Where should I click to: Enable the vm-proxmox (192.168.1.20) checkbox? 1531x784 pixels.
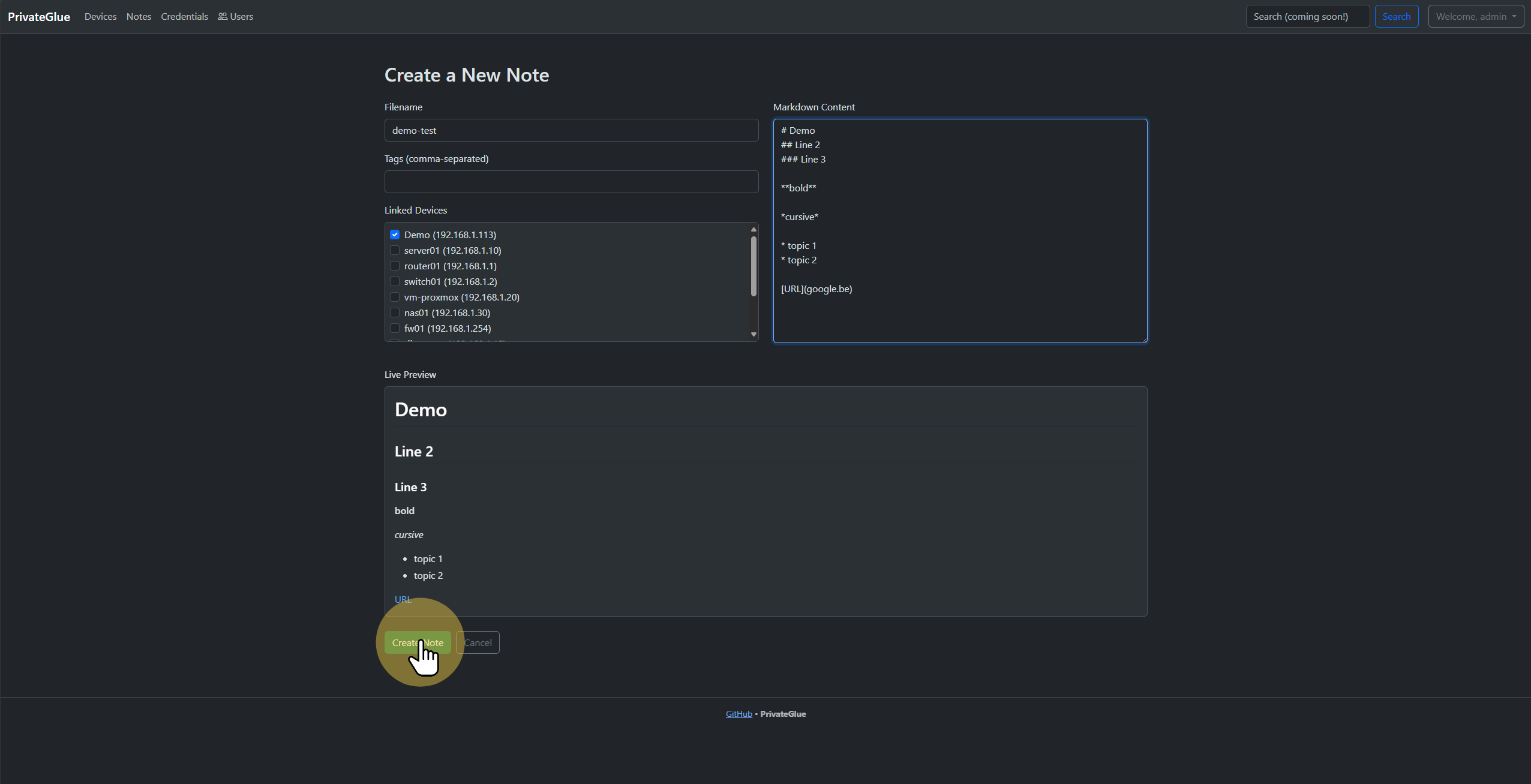(x=395, y=297)
